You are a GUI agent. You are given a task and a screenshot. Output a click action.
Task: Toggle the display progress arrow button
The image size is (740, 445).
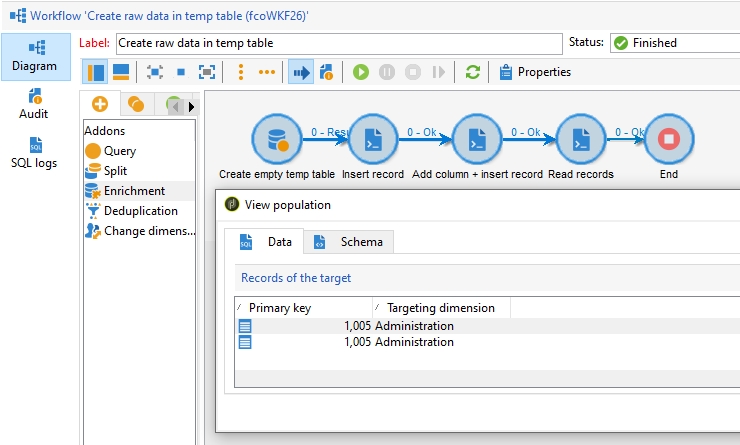click(300, 72)
